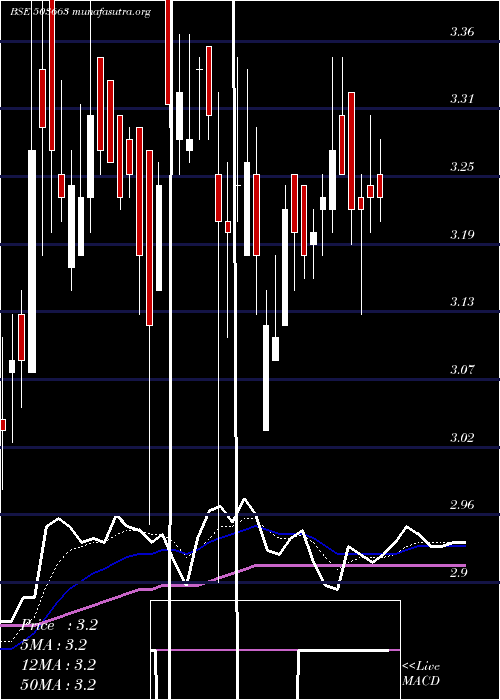Select the 3.13 price axis label
The height and width of the screenshot is (700, 500).
tap(462, 302)
